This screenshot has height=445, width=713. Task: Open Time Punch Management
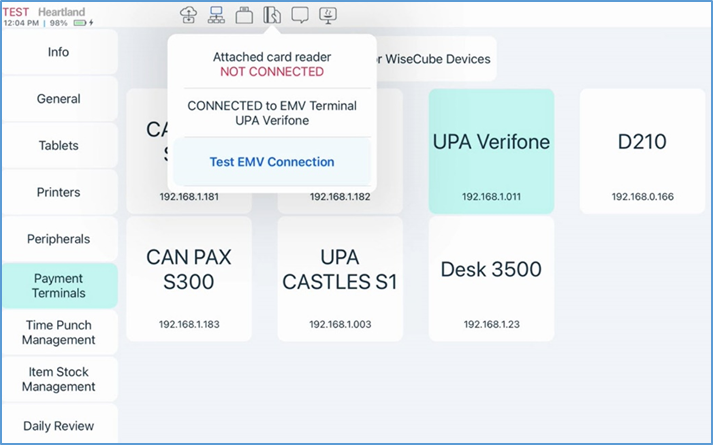pos(59,332)
